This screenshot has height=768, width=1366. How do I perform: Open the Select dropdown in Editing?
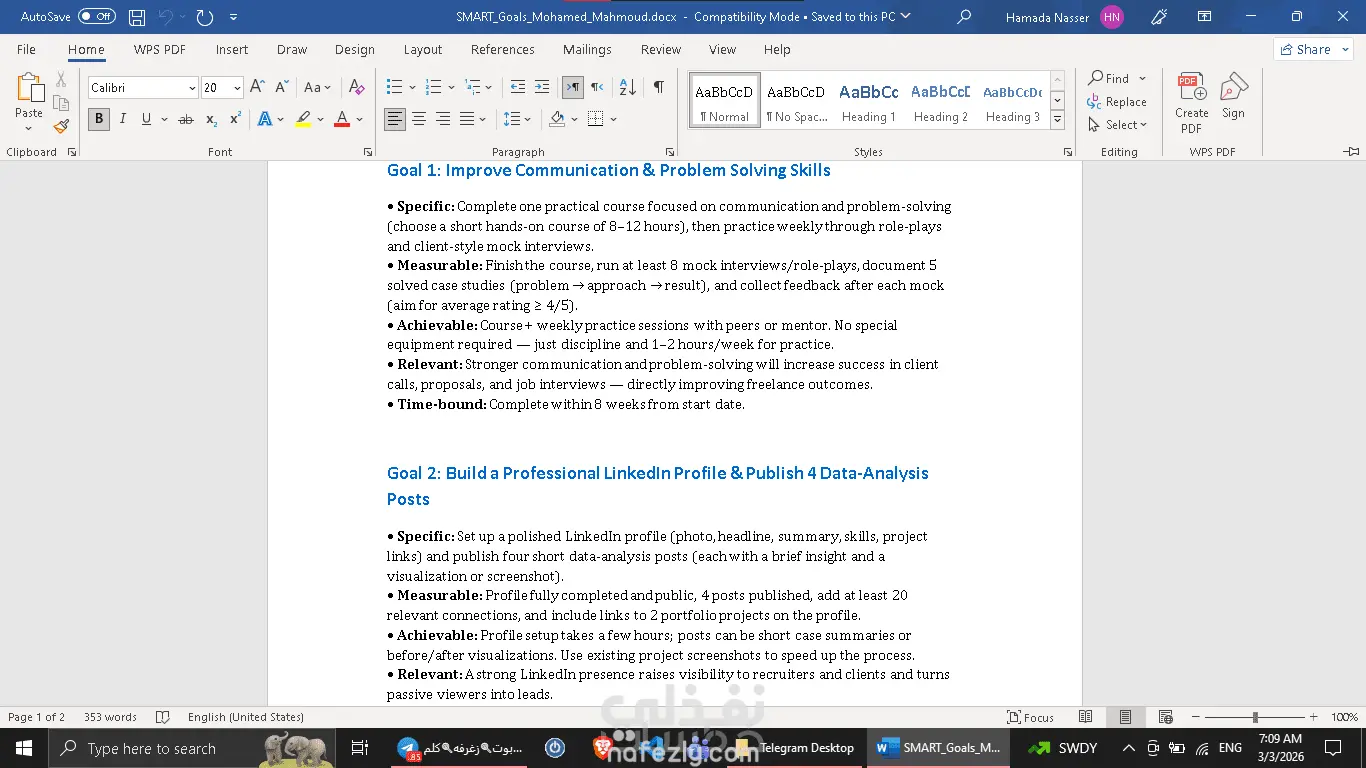pos(1120,125)
